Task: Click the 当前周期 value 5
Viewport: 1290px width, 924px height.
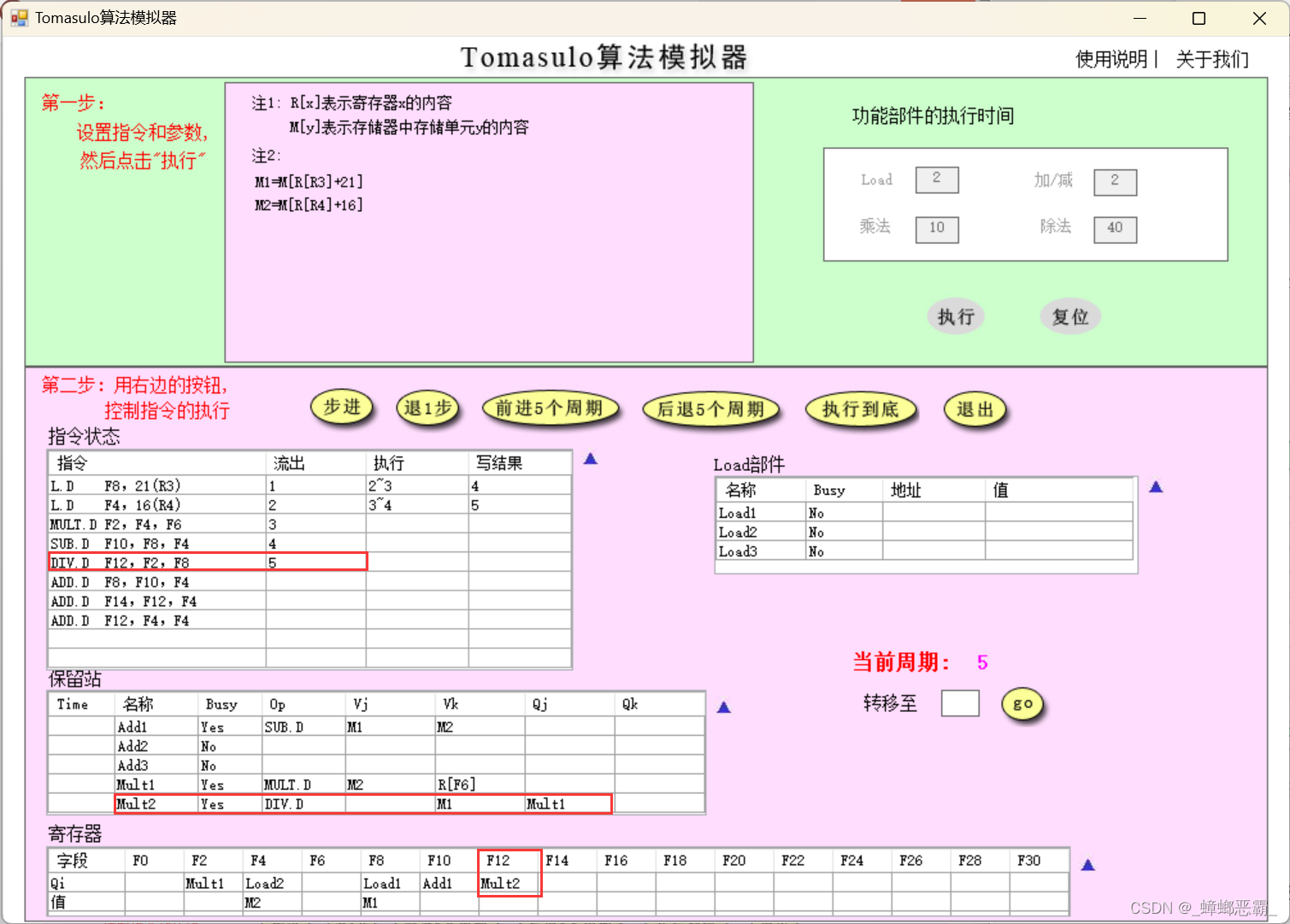Action: click(x=982, y=662)
